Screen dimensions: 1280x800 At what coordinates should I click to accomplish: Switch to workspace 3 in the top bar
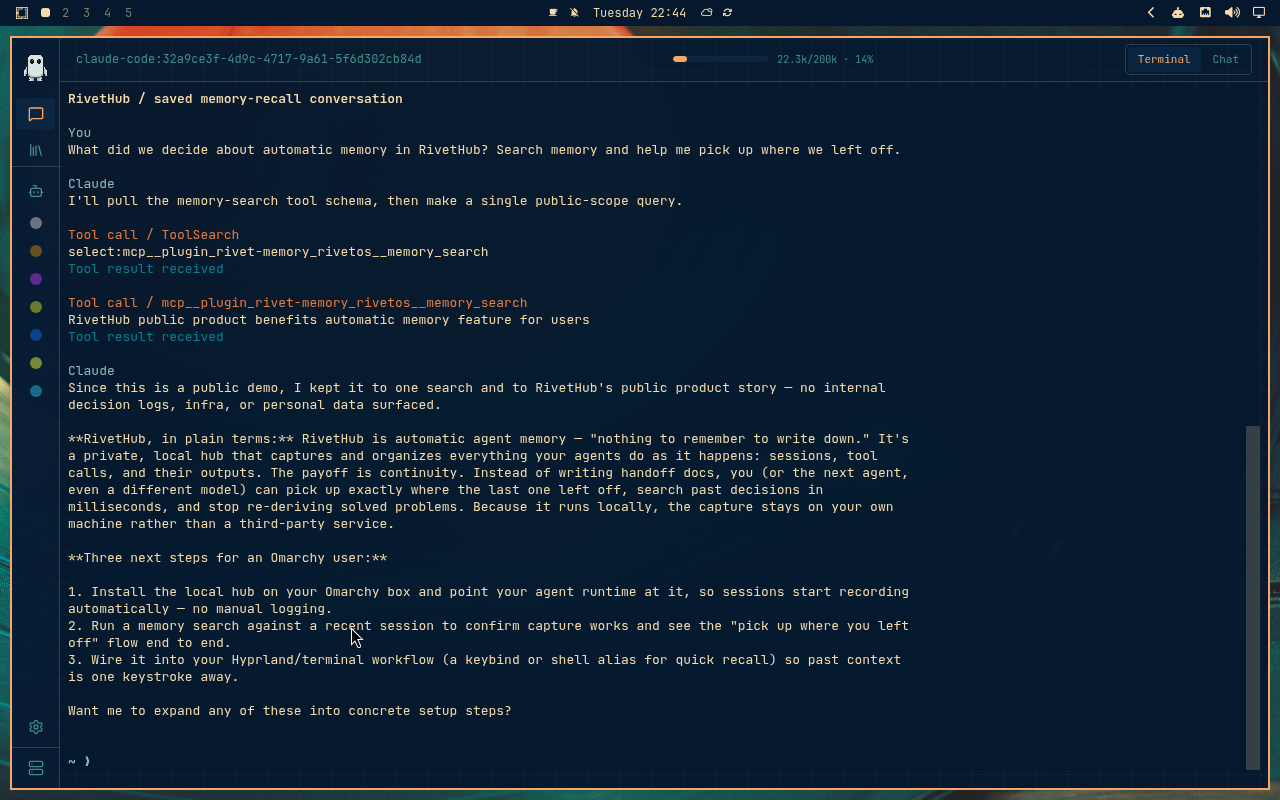[x=87, y=13]
